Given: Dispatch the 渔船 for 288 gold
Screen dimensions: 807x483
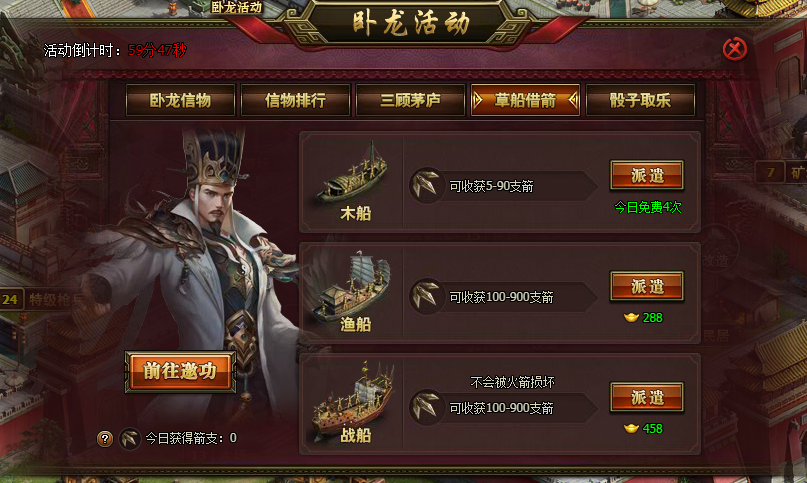Looking at the screenshot, I should (647, 286).
